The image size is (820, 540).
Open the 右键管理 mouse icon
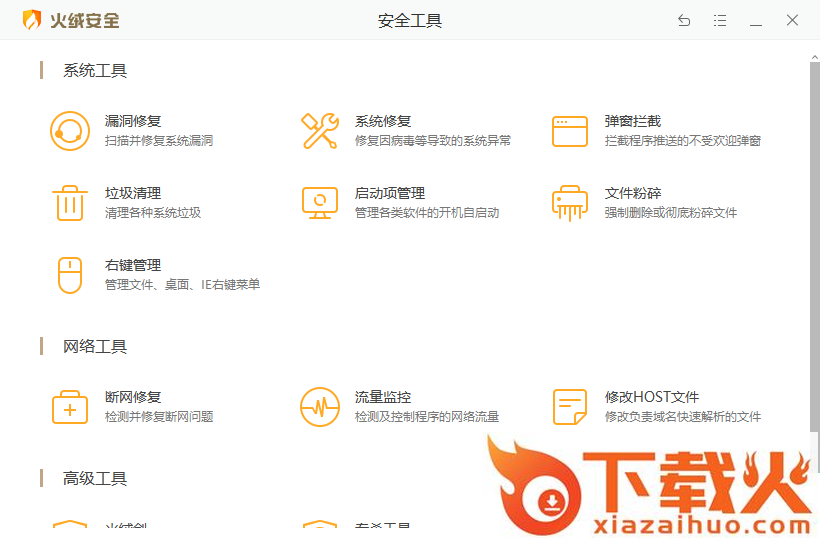pyautogui.click(x=70, y=275)
